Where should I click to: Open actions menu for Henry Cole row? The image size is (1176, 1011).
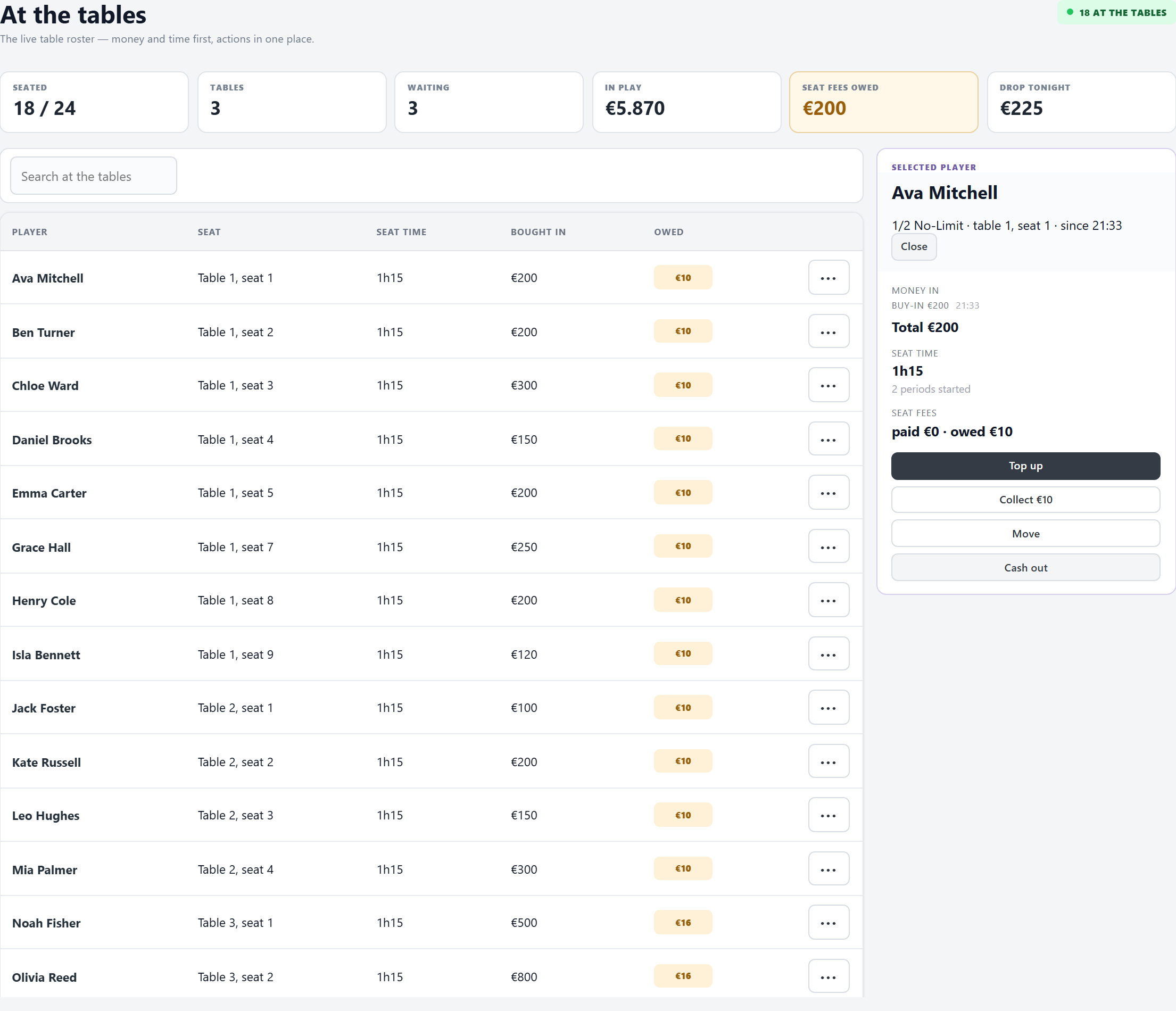(x=828, y=600)
